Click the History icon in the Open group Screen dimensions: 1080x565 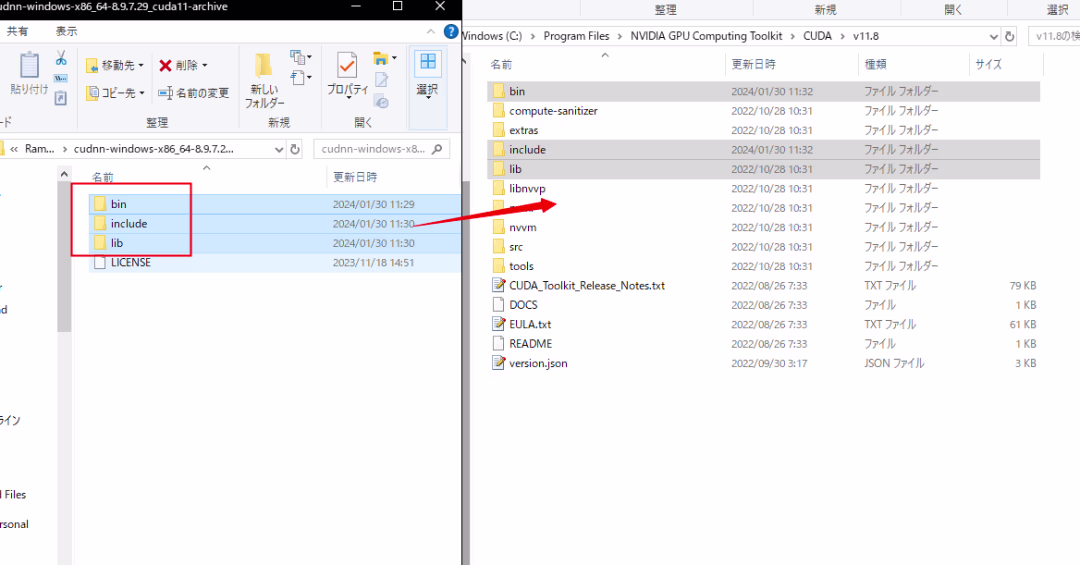[x=382, y=101]
